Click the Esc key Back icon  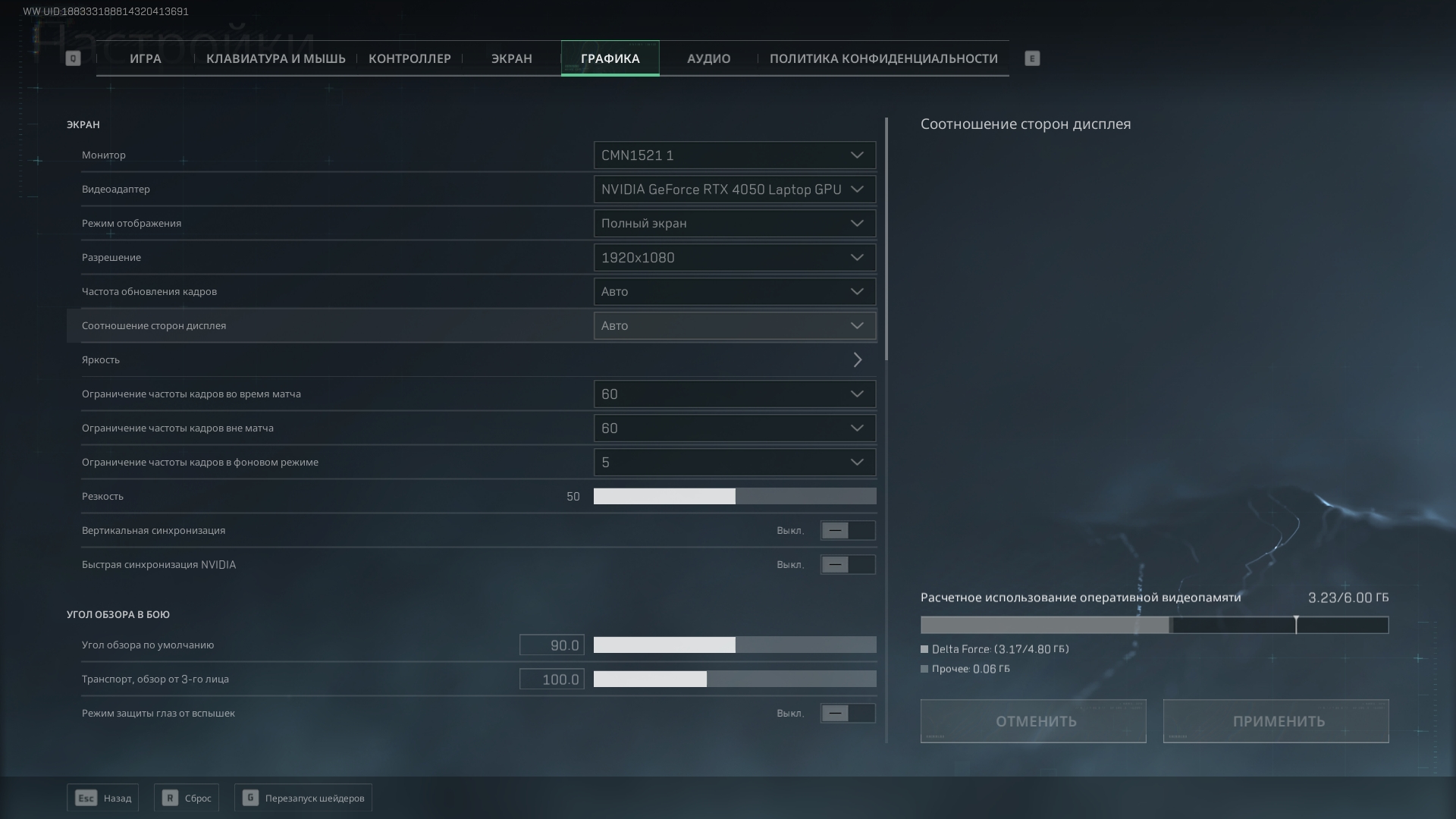point(86,798)
